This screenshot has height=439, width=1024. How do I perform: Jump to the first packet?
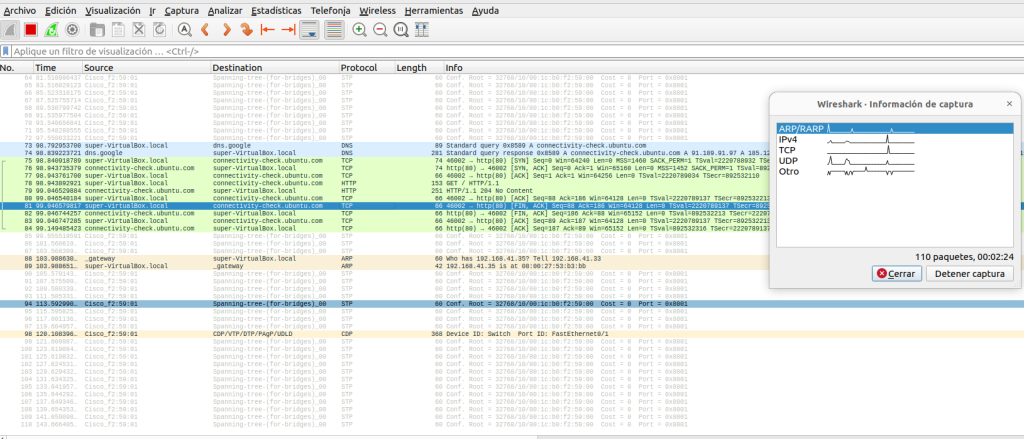267,30
